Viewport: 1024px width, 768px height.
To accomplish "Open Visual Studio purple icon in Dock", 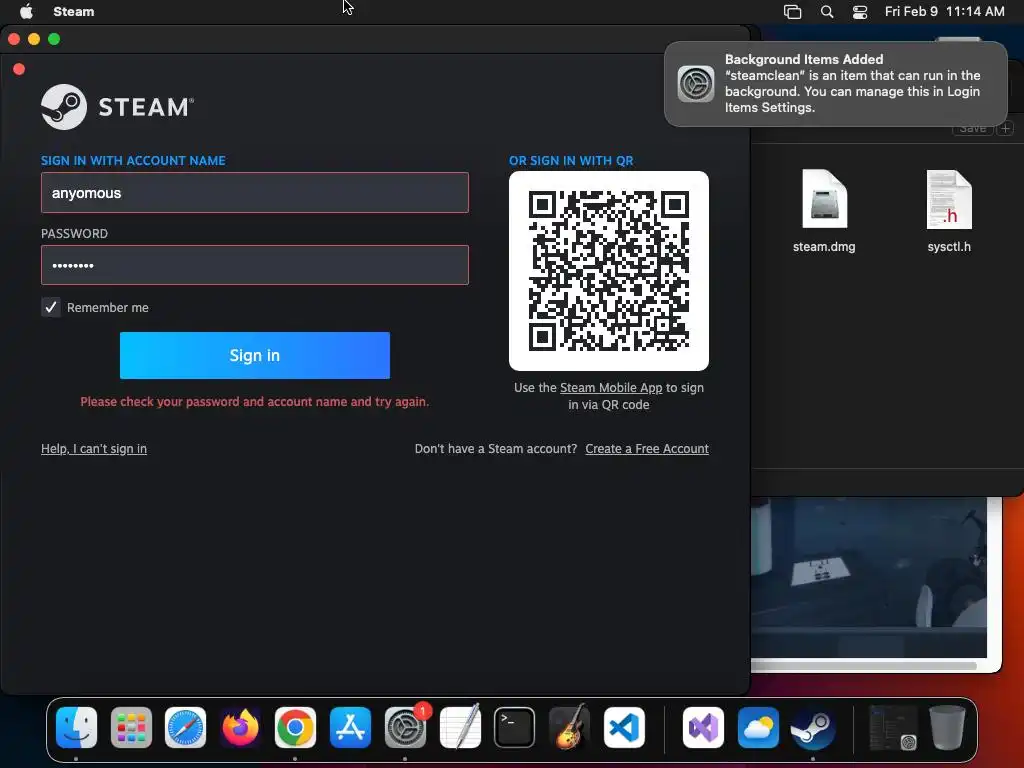I will (x=703, y=727).
